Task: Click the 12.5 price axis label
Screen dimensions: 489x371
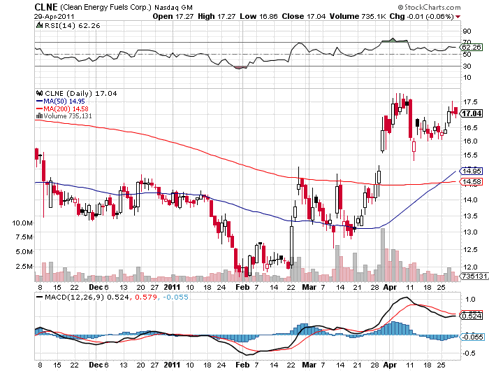Action: (470, 250)
